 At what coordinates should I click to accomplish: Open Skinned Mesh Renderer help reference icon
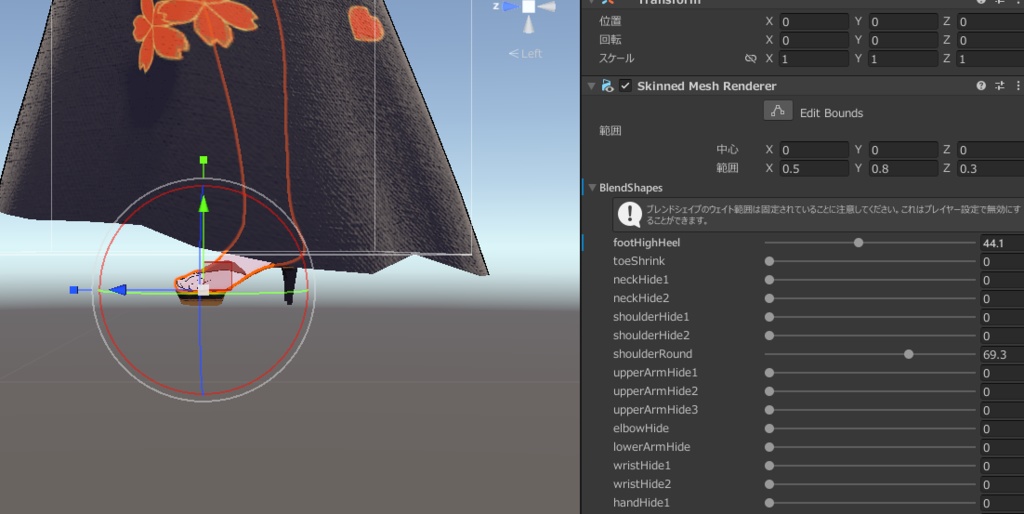click(981, 86)
